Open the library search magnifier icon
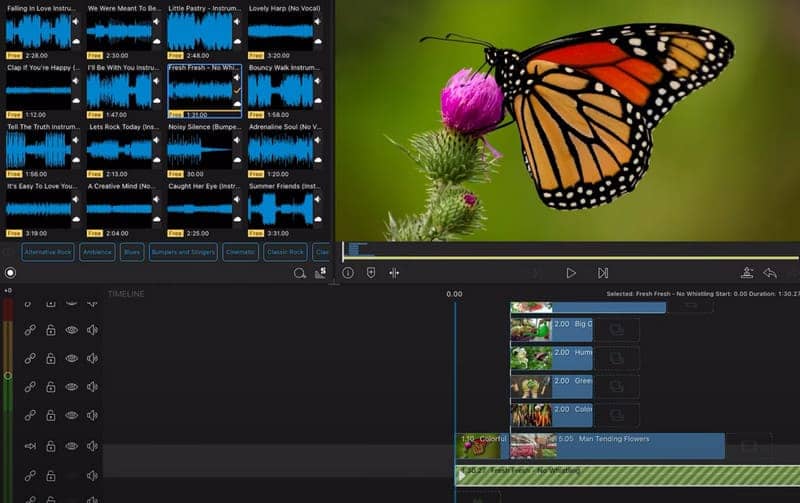This screenshot has width=800, height=503. click(300, 273)
